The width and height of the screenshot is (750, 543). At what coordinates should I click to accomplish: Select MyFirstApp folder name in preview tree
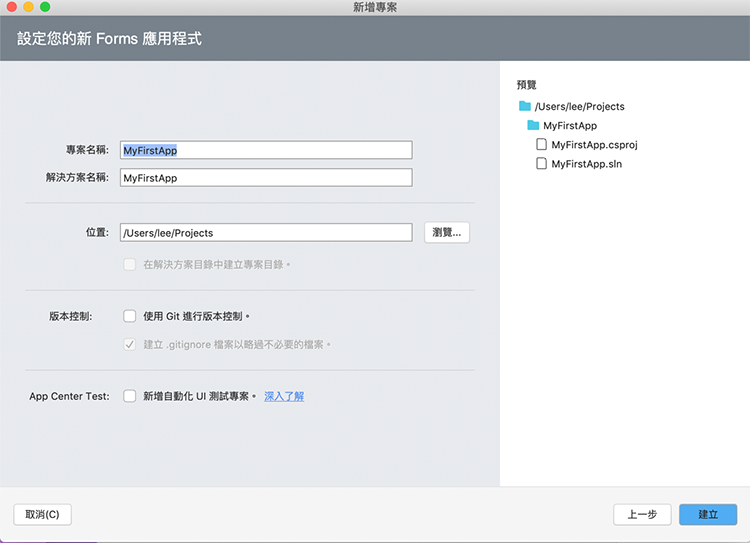click(x=570, y=125)
